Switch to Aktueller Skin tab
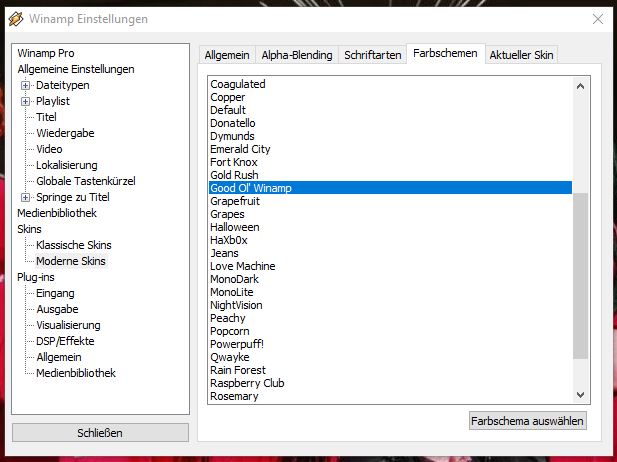This screenshot has width=617, height=462. click(x=521, y=55)
